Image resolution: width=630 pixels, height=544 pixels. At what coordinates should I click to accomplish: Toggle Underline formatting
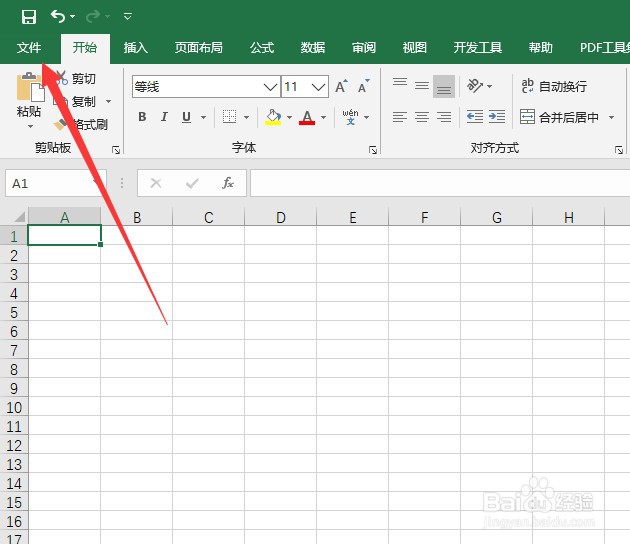click(186, 117)
